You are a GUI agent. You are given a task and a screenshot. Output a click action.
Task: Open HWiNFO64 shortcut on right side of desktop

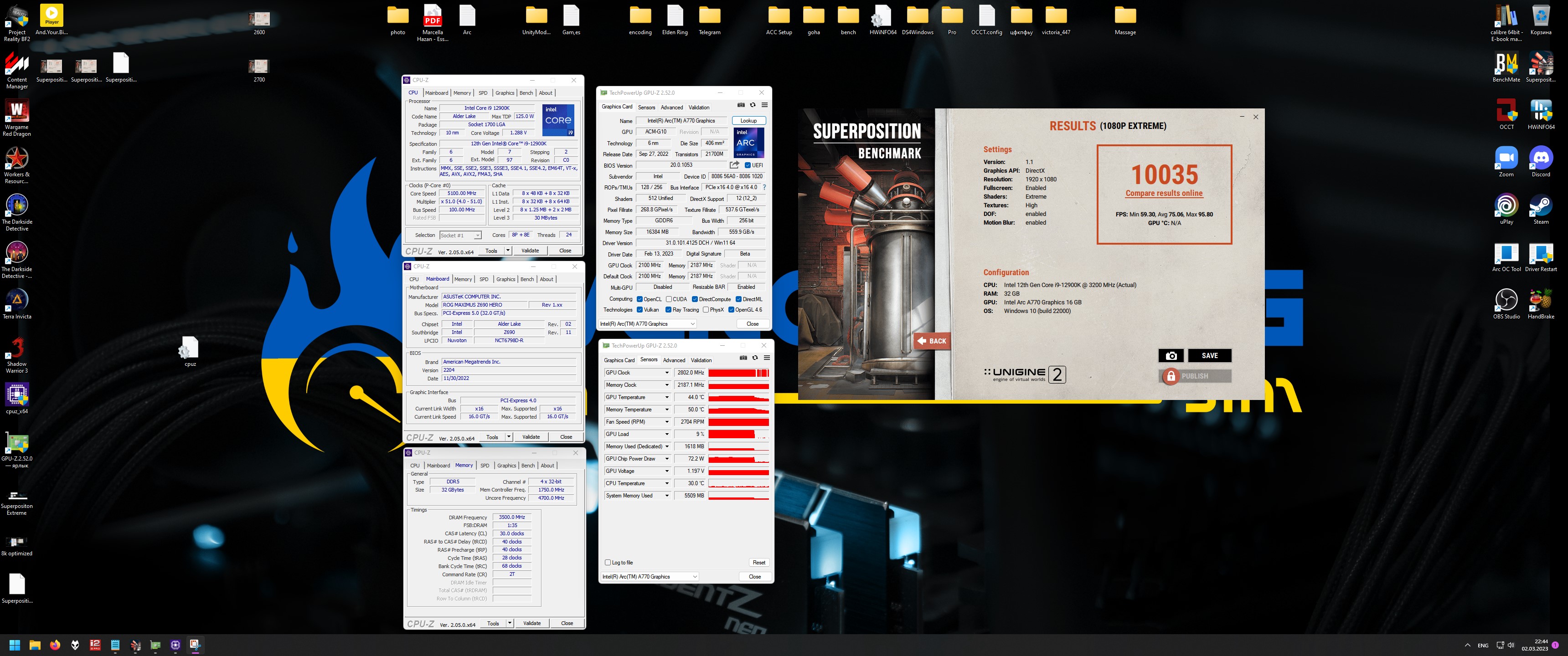coord(1541,115)
